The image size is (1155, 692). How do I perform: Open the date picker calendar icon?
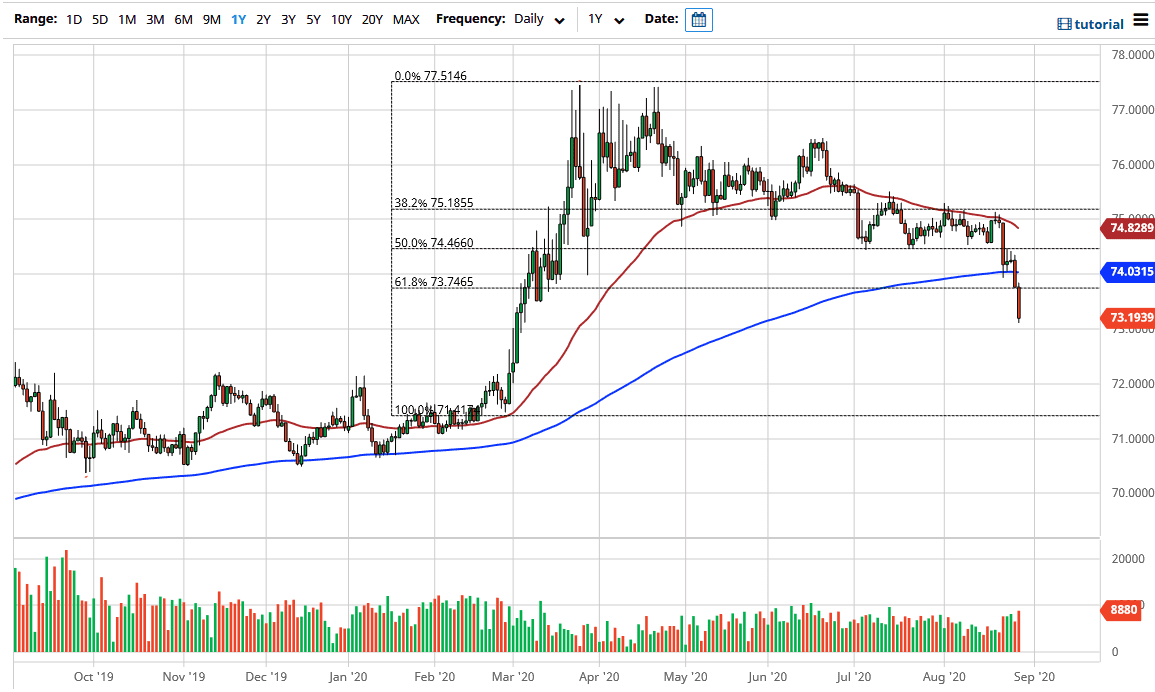tap(699, 20)
